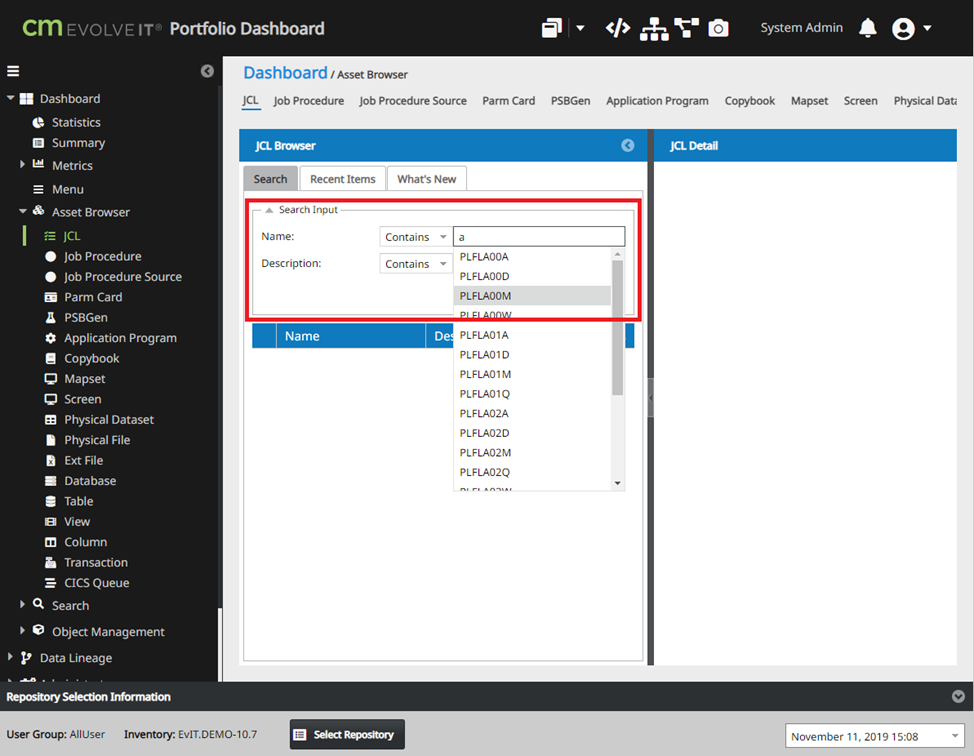Select PLFLA01Q from the suggestion list
Screen dimensions: 974x756
coord(532,394)
